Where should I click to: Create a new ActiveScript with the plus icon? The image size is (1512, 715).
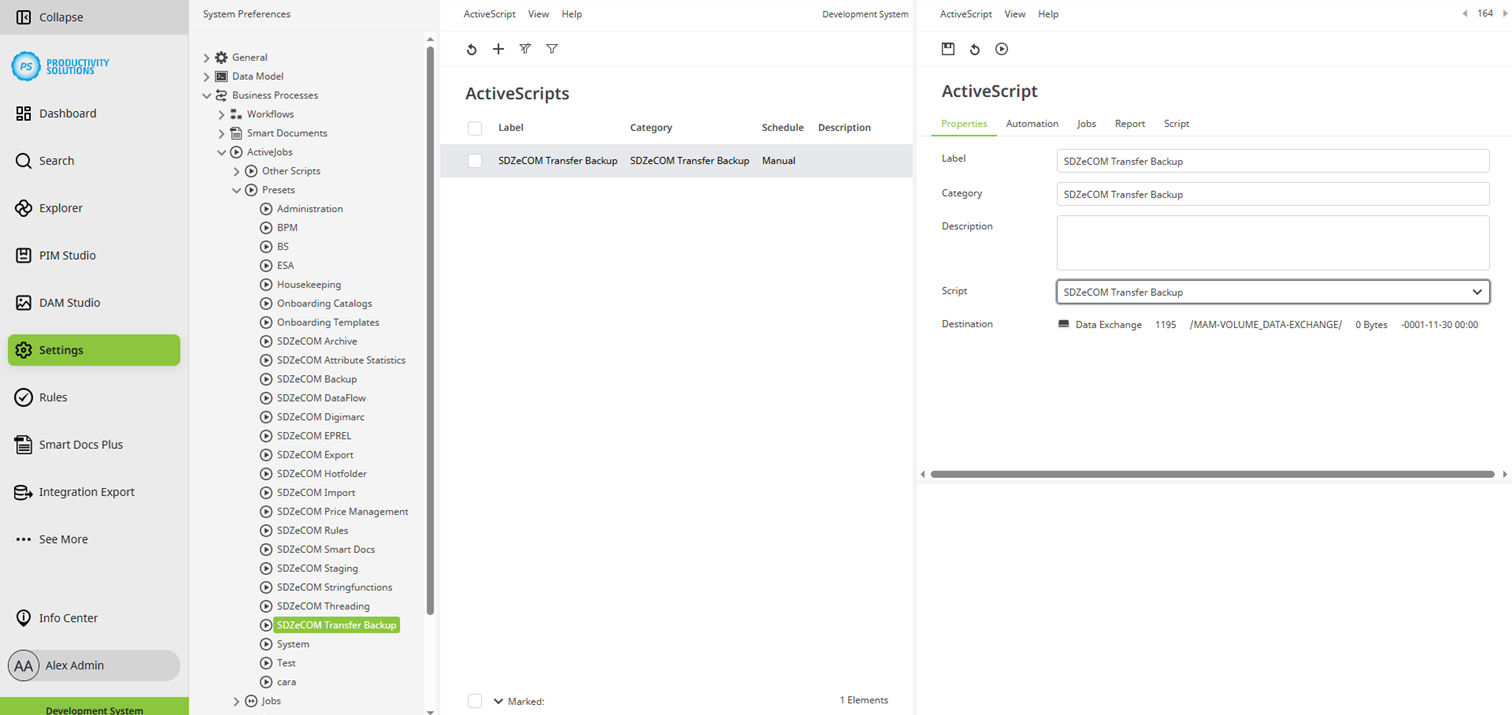click(x=498, y=48)
